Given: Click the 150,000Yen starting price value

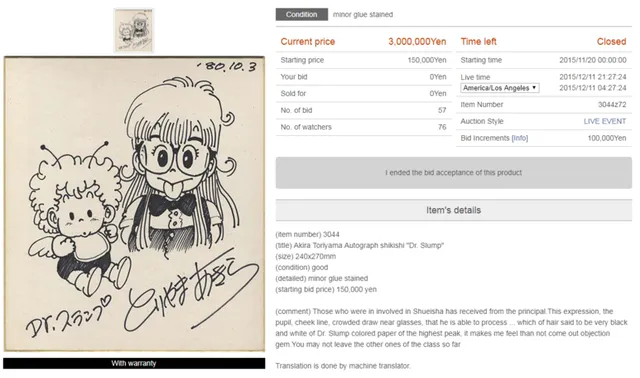Looking at the screenshot, I should [x=427, y=60].
